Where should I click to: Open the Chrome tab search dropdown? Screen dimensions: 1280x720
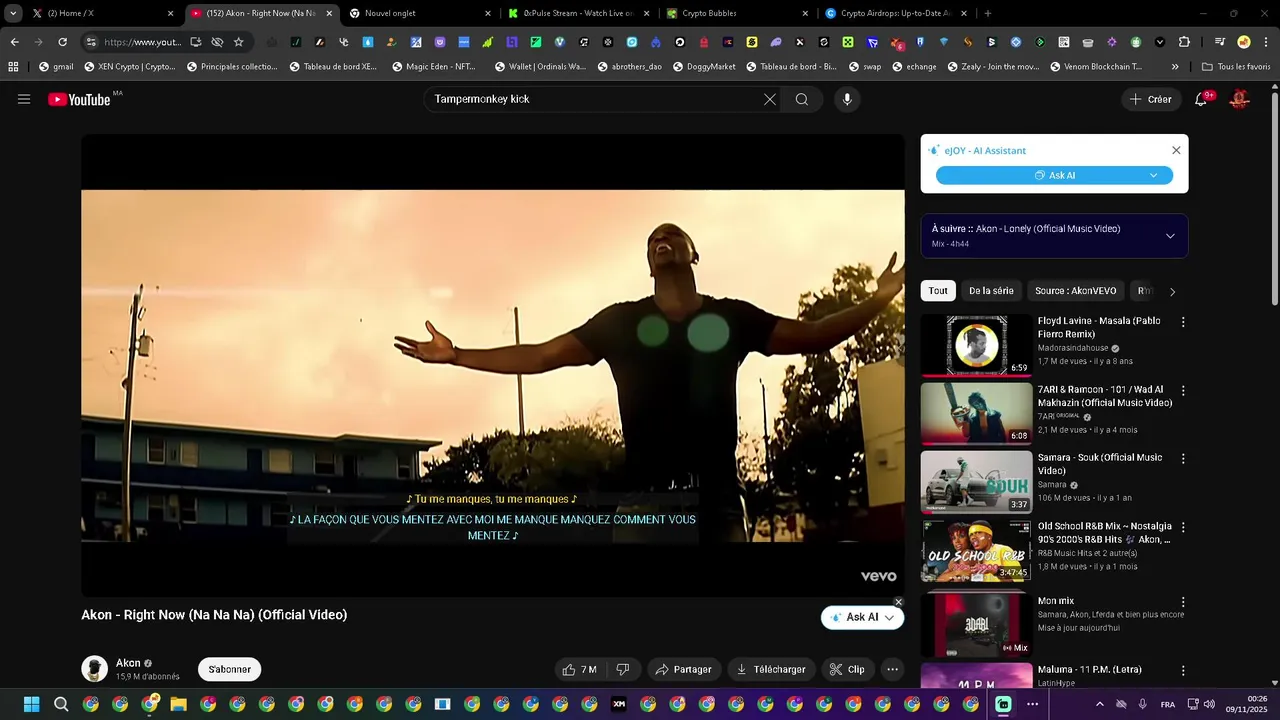coord(13,13)
